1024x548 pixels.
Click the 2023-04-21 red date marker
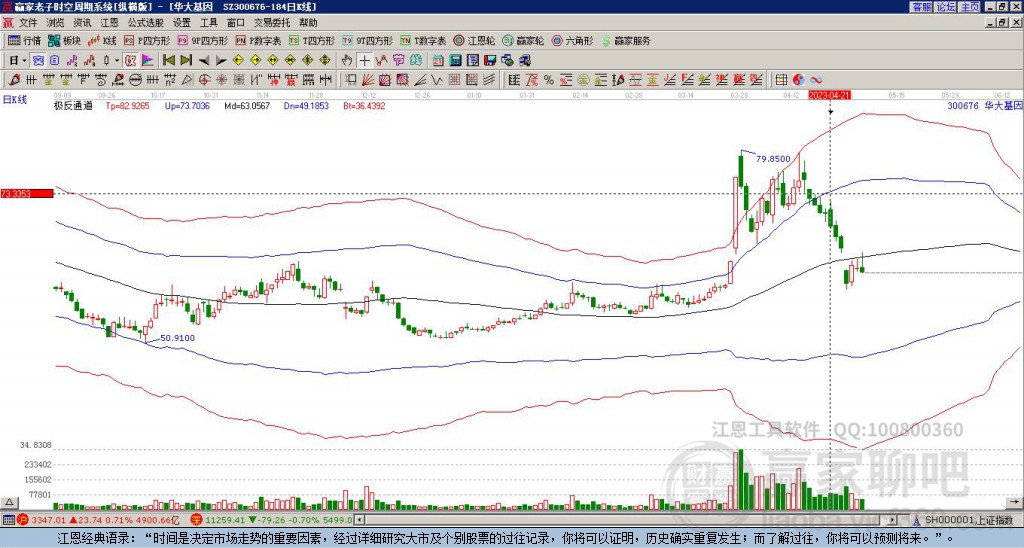tap(830, 95)
